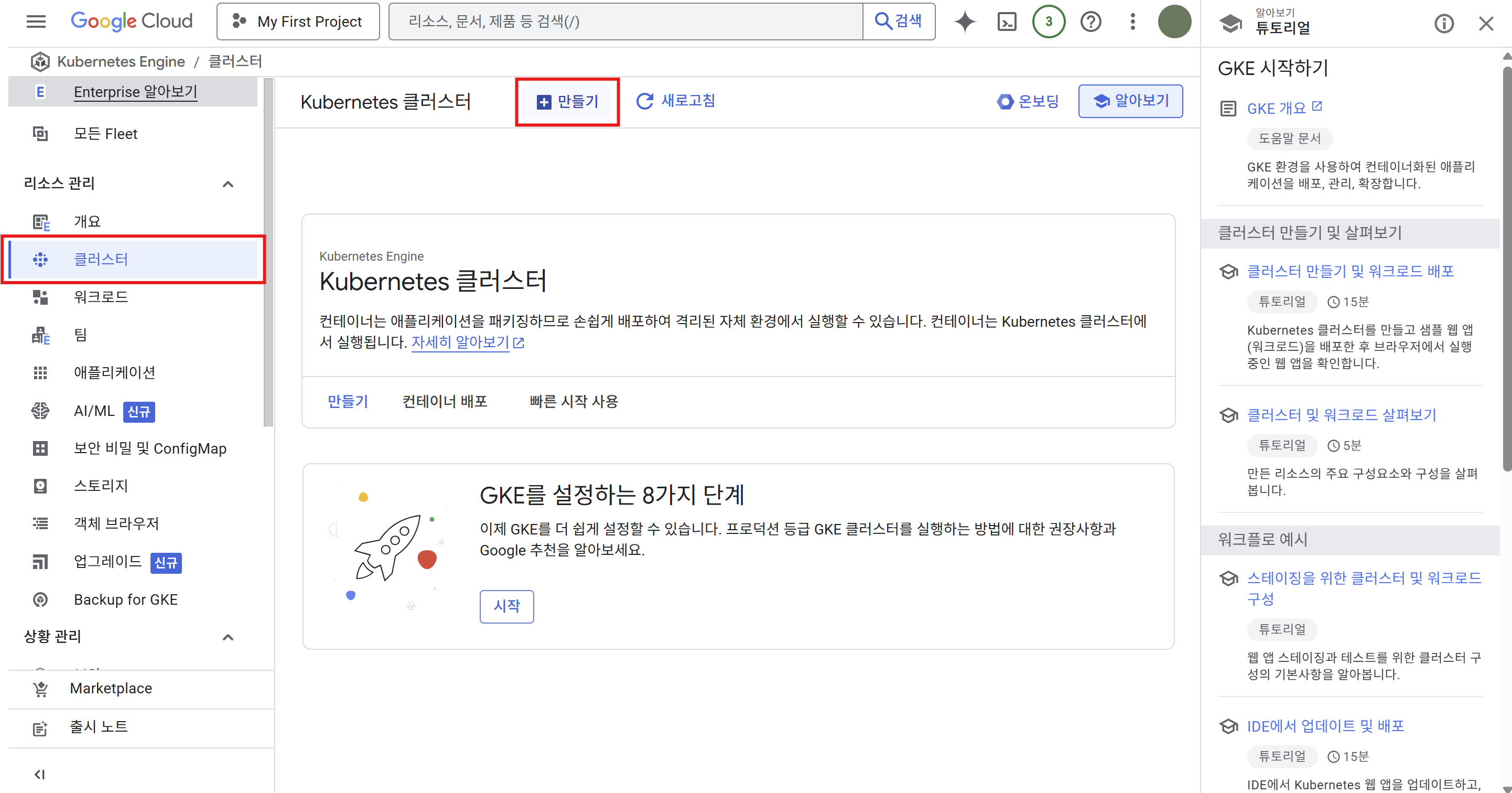Open user account avatar
The height and width of the screenshot is (793, 1512).
click(x=1174, y=22)
